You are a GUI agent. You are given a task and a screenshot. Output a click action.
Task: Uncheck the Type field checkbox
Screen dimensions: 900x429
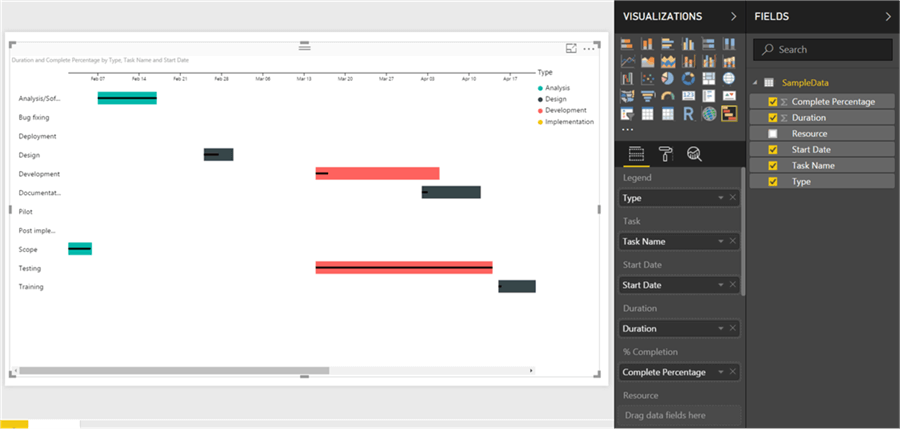773,181
